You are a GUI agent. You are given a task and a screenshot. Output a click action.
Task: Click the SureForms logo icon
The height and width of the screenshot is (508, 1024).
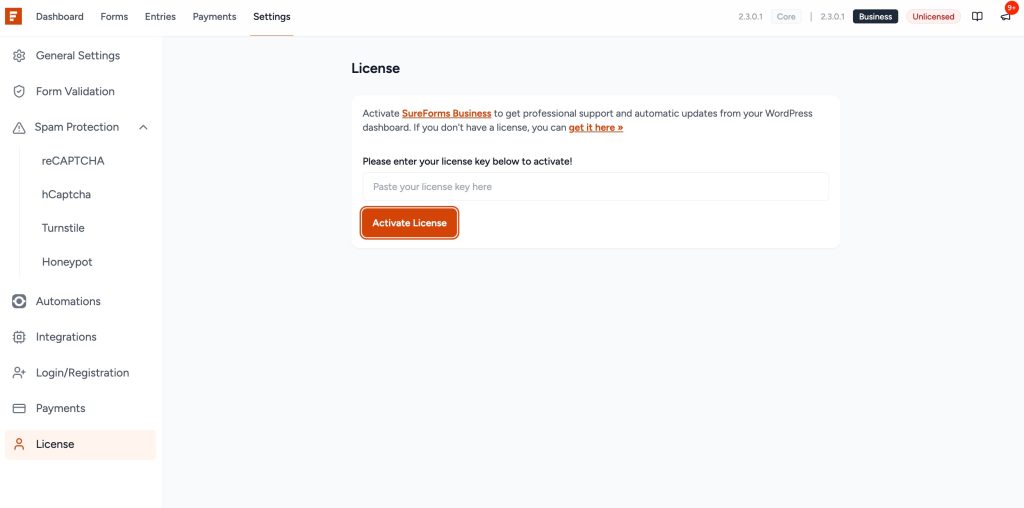[14, 16]
